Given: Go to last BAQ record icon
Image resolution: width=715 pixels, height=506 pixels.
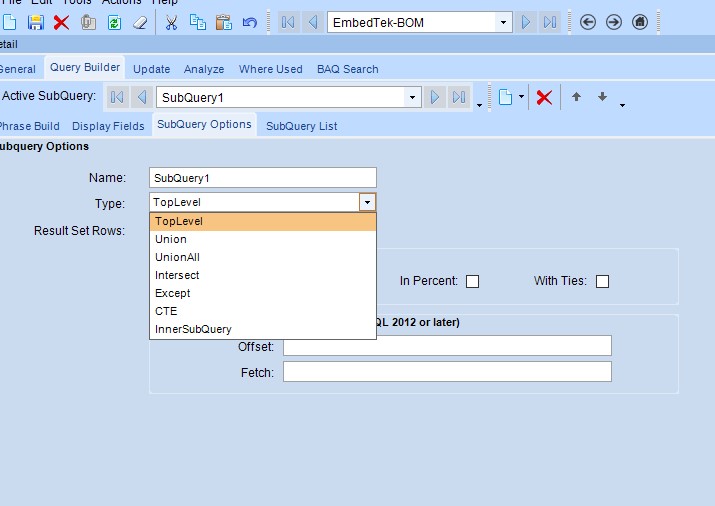Looking at the screenshot, I should [549, 22].
